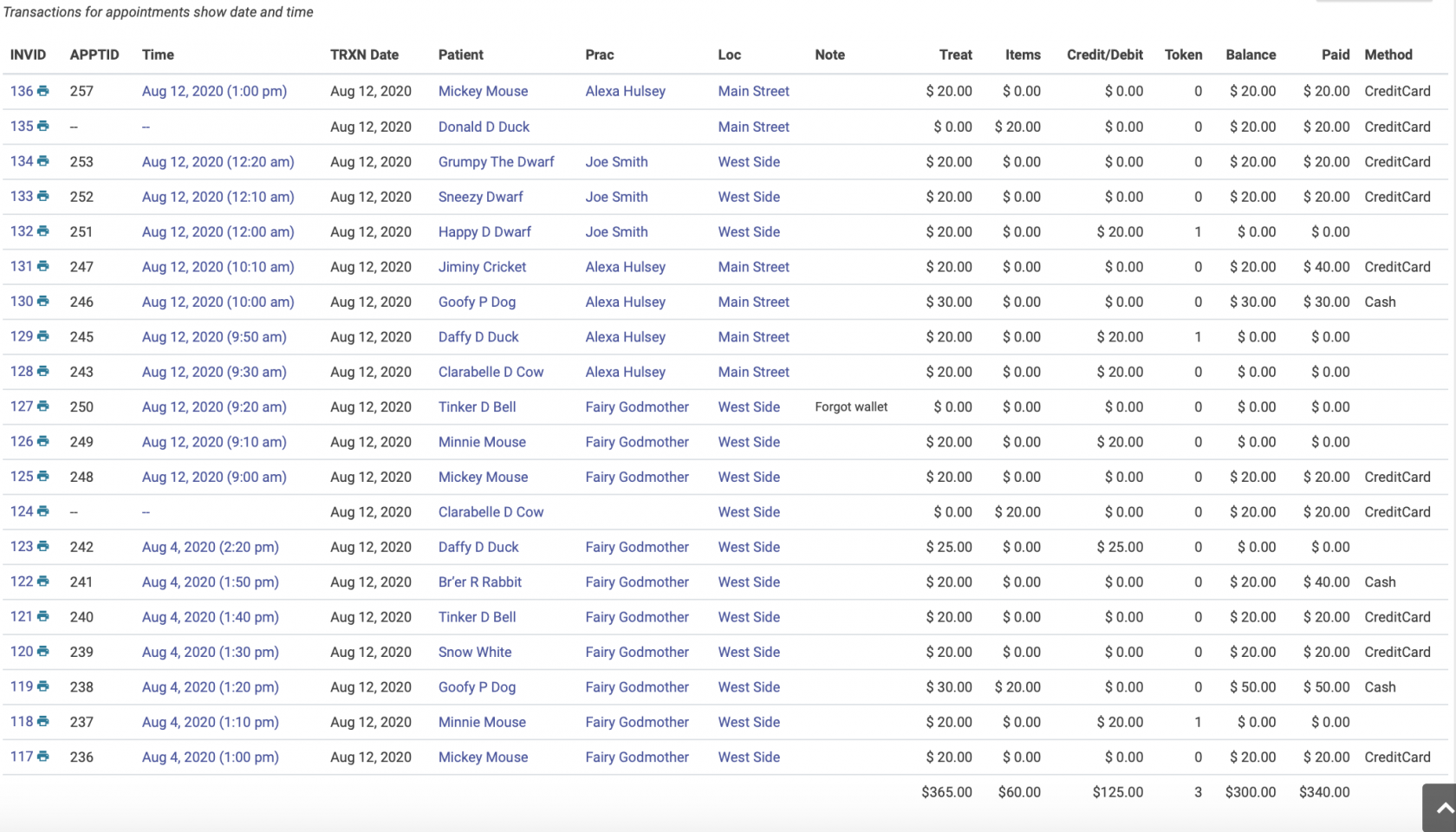Click print icon for invoice 125
The width and height of the screenshot is (1456, 832).
(43, 477)
